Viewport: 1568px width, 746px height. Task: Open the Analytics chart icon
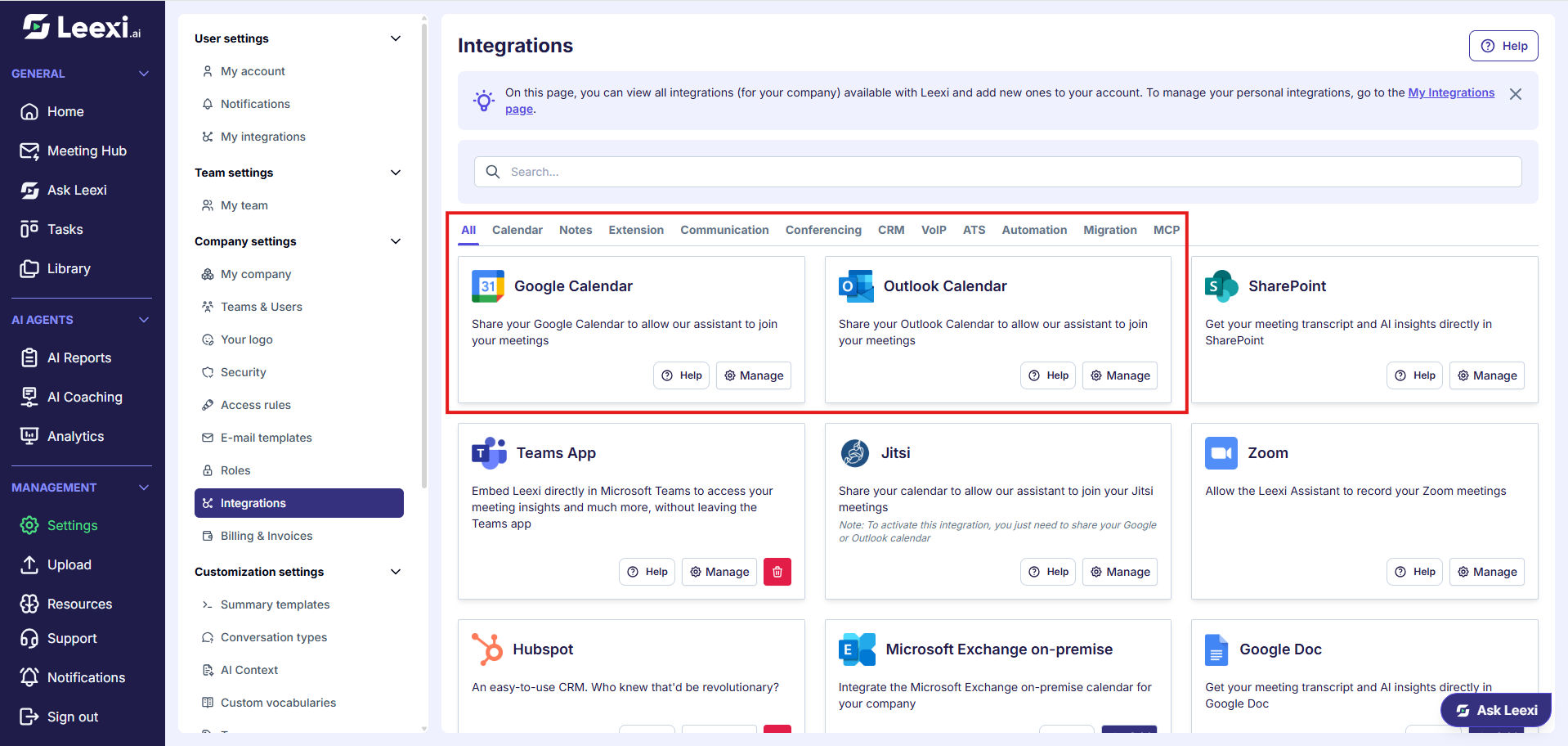29,436
